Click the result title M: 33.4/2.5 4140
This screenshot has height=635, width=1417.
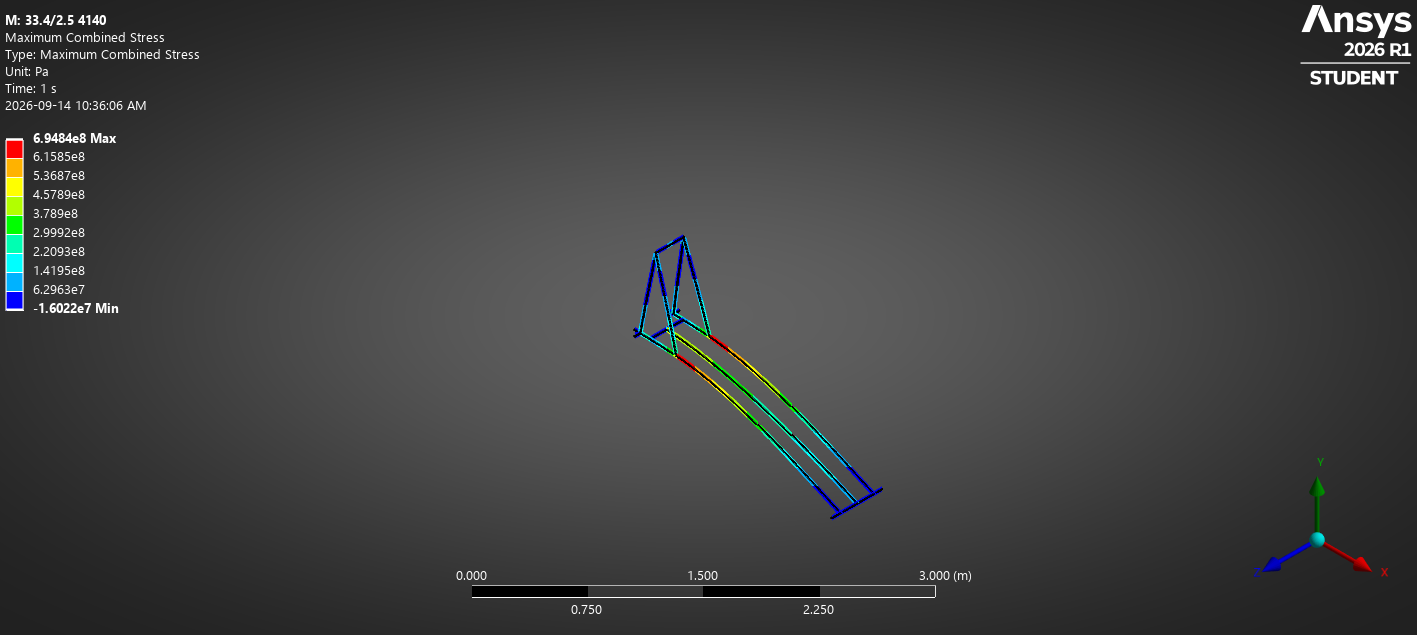(x=56, y=20)
